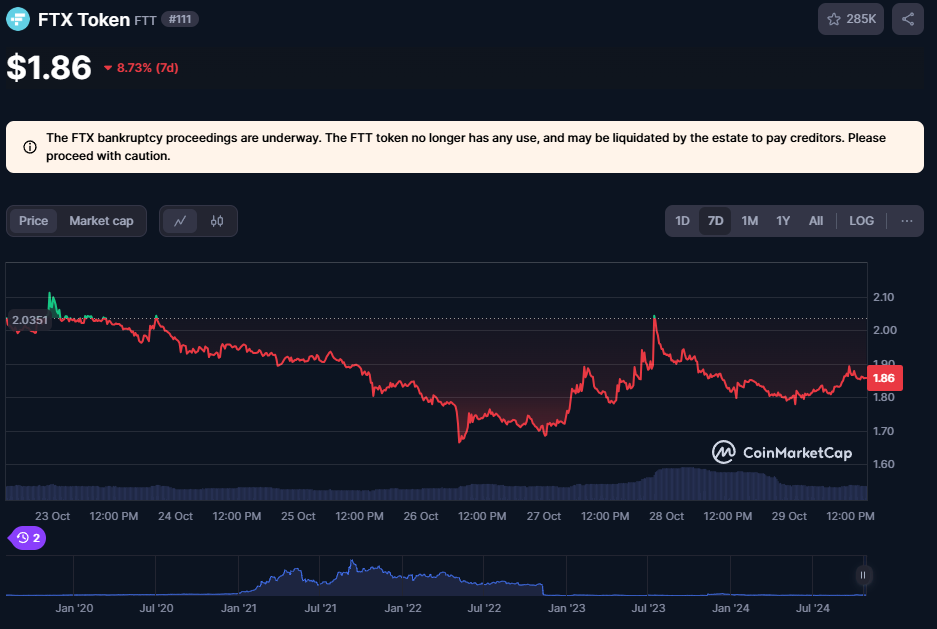This screenshot has height=629, width=937.
Task: Click the 1.60 price axis label
Action: 884,464
